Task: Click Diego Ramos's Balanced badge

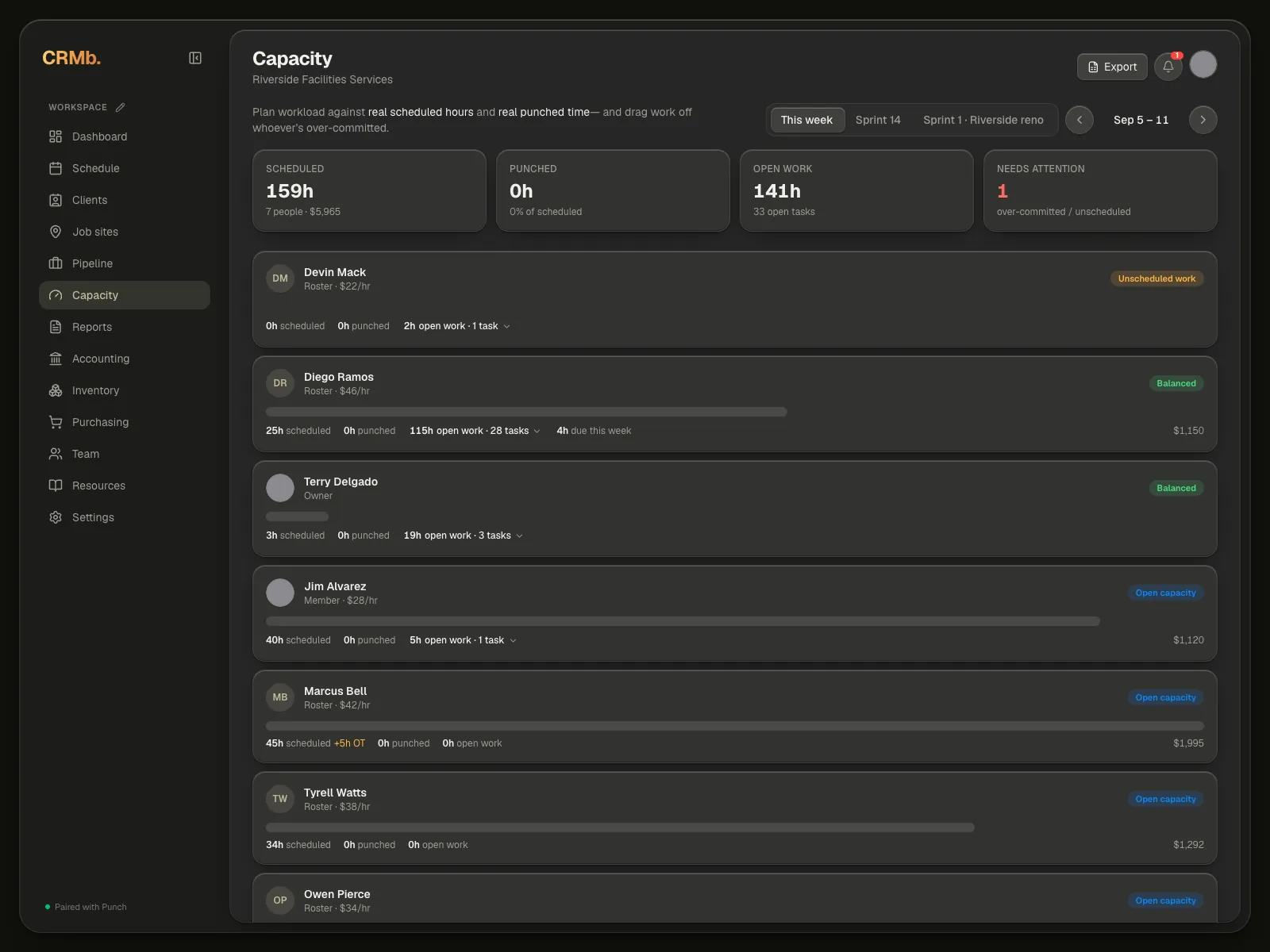Action: (x=1176, y=383)
